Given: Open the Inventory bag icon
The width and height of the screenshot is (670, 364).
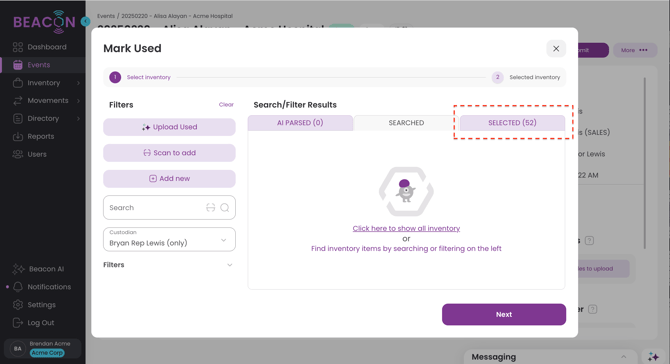Looking at the screenshot, I should pos(18,83).
